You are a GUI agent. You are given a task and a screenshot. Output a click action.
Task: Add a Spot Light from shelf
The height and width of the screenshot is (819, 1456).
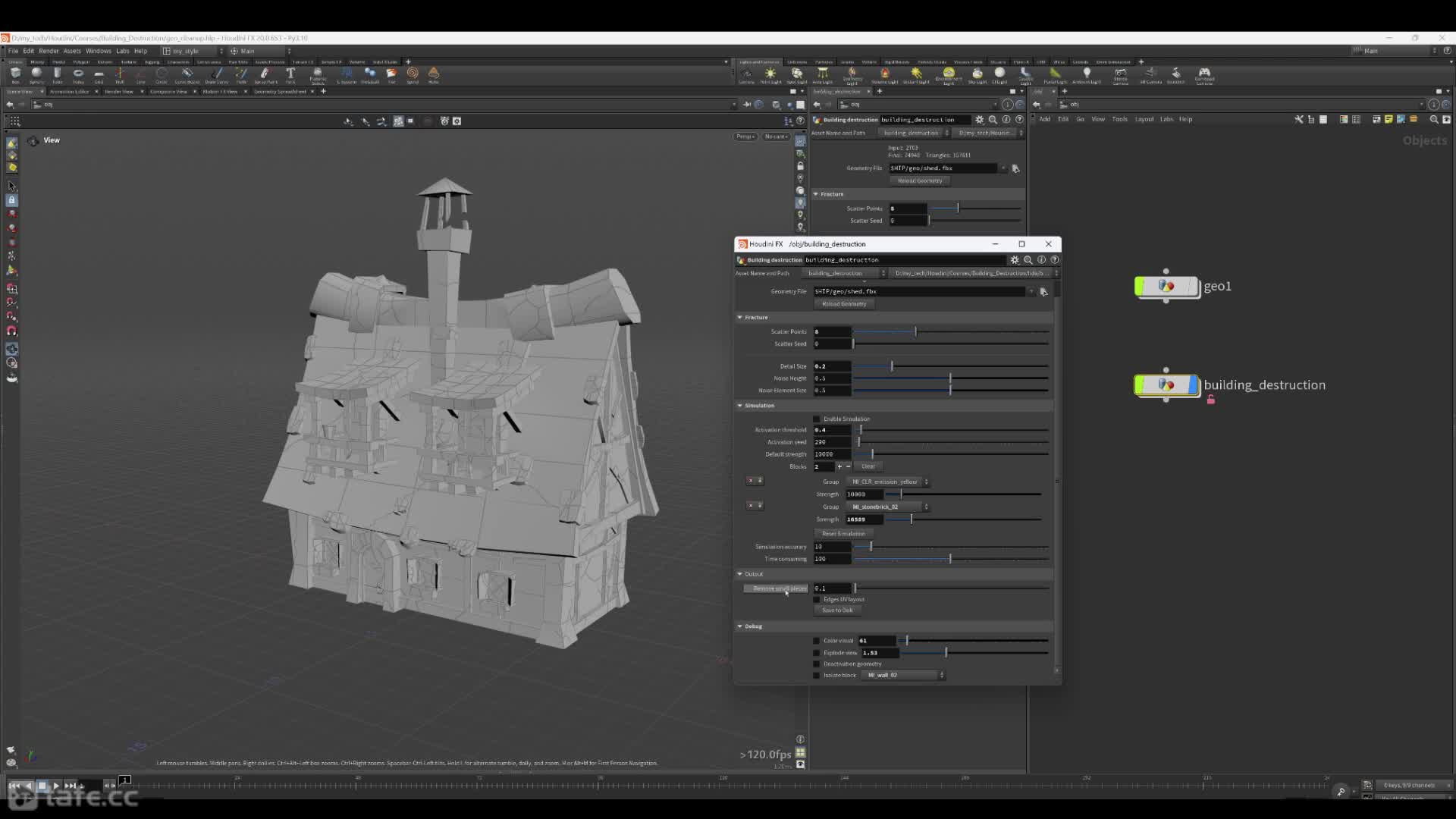[x=797, y=75]
